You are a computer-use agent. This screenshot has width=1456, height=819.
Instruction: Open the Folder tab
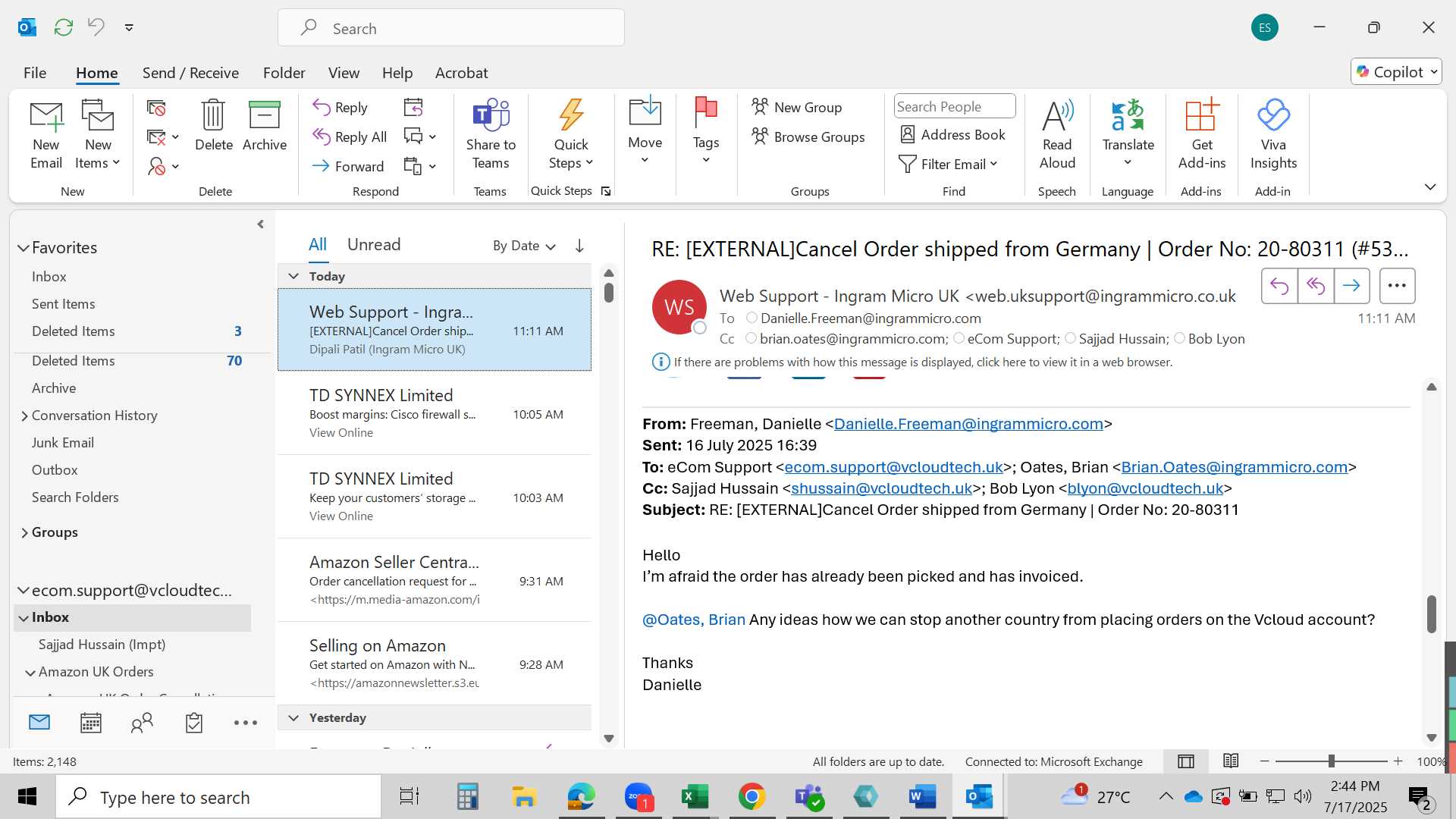coord(284,73)
